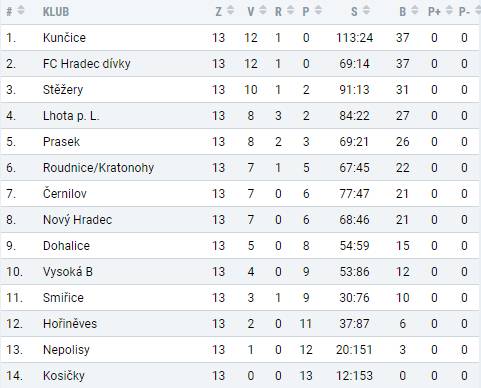Image resolution: width=481 pixels, height=388 pixels.
Task: Select Lhota p. L. club row
Action: pyautogui.click(x=240, y=116)
